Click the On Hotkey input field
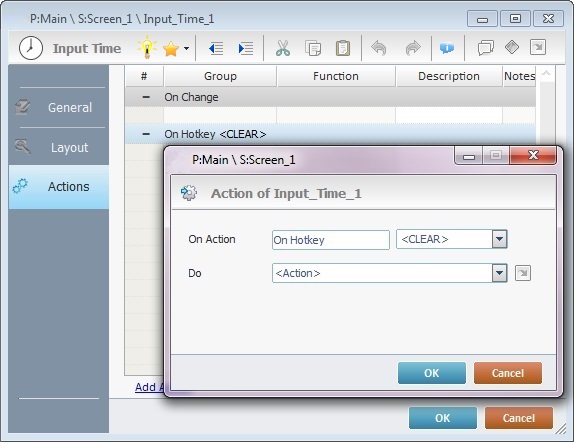Image resolution: width=574 pixels, height=442 pixels. 331,240
